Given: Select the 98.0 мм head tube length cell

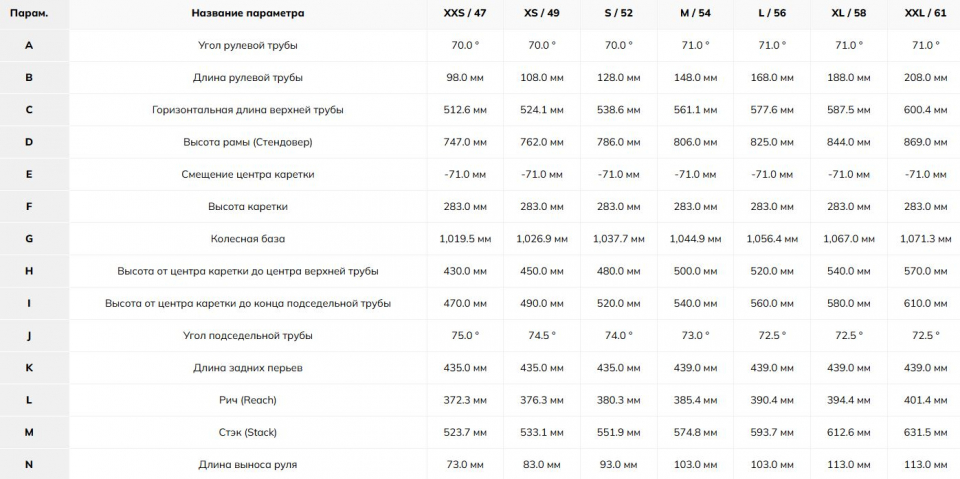Looking at the screenshot, I should (465, 78).
